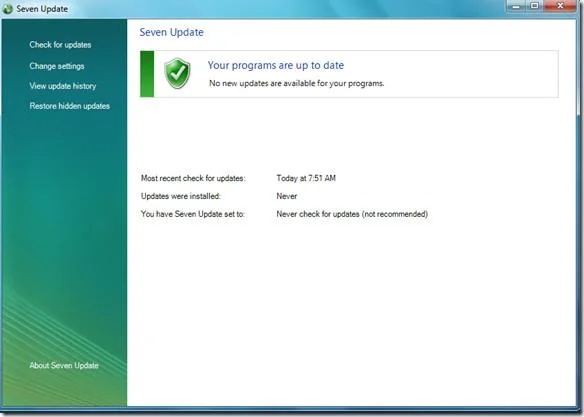Screen dimensions: 584x417
Task: Minimize the Seven Update window
Action: (516, 6)
